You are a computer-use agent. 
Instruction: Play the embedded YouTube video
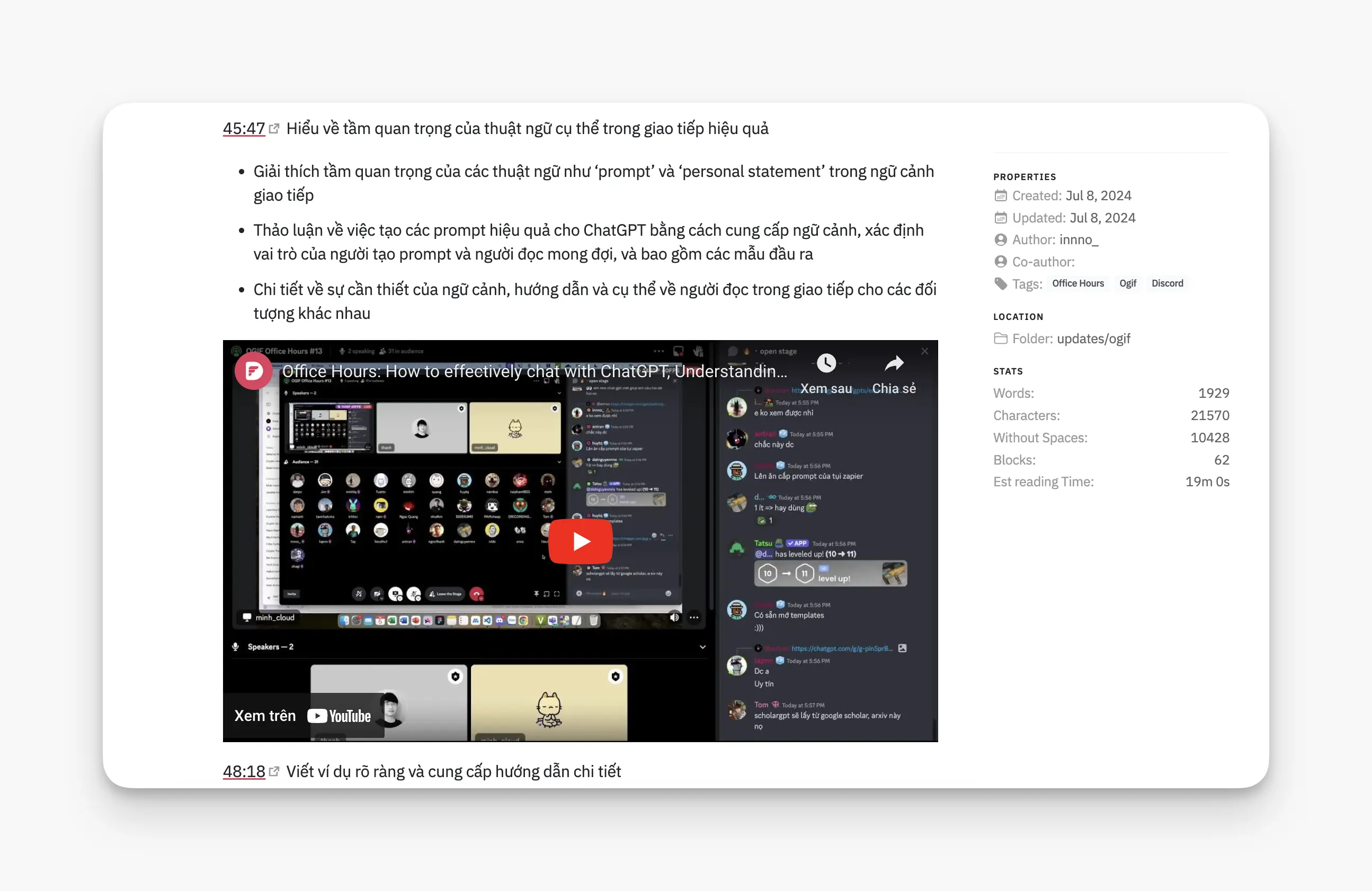coord(581,541)
